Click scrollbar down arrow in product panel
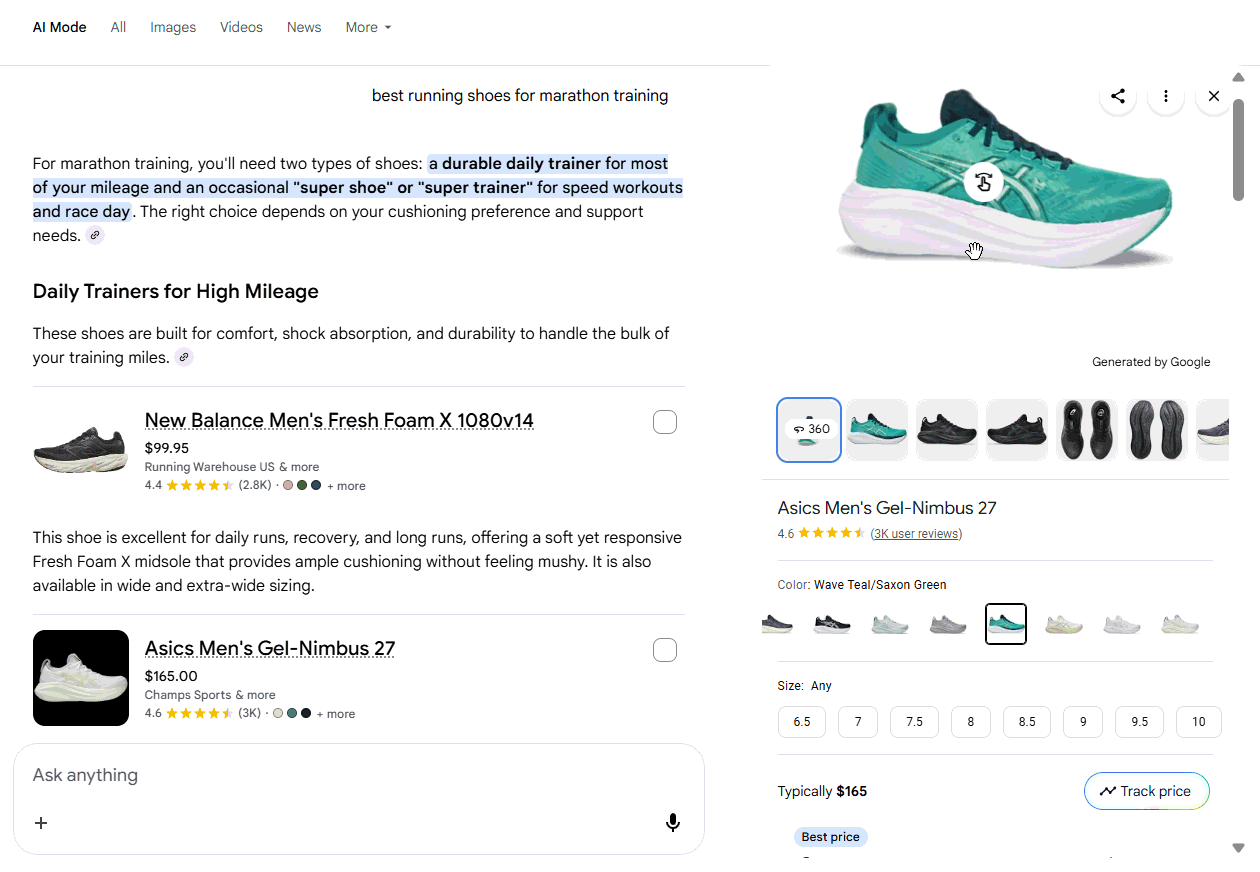This screenshot has width=1260, height=872. [1238, 848]
